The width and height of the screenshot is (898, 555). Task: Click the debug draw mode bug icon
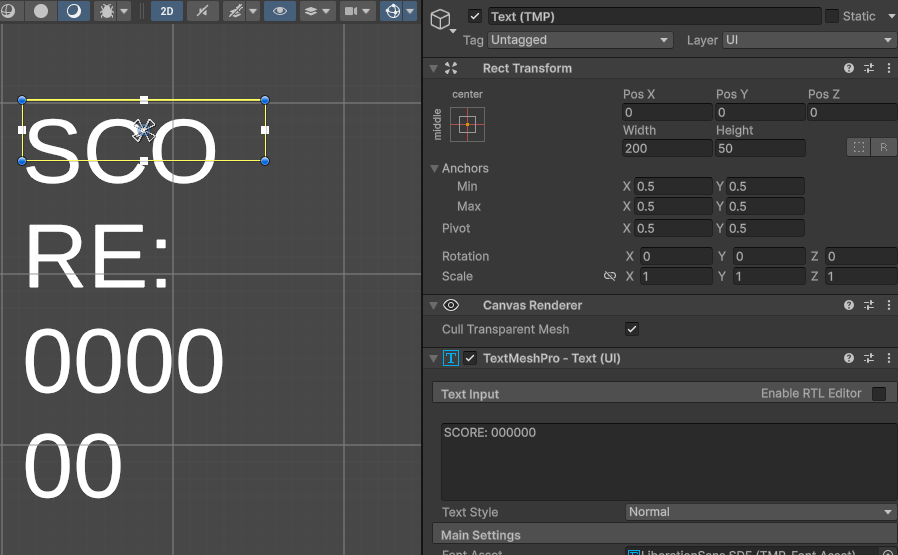(107, 11)
